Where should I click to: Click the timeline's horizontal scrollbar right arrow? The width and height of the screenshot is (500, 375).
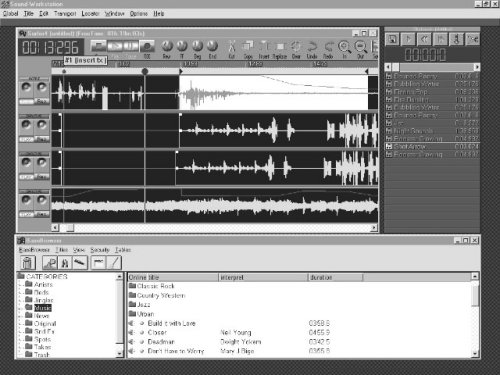click(x=374, y=228)
